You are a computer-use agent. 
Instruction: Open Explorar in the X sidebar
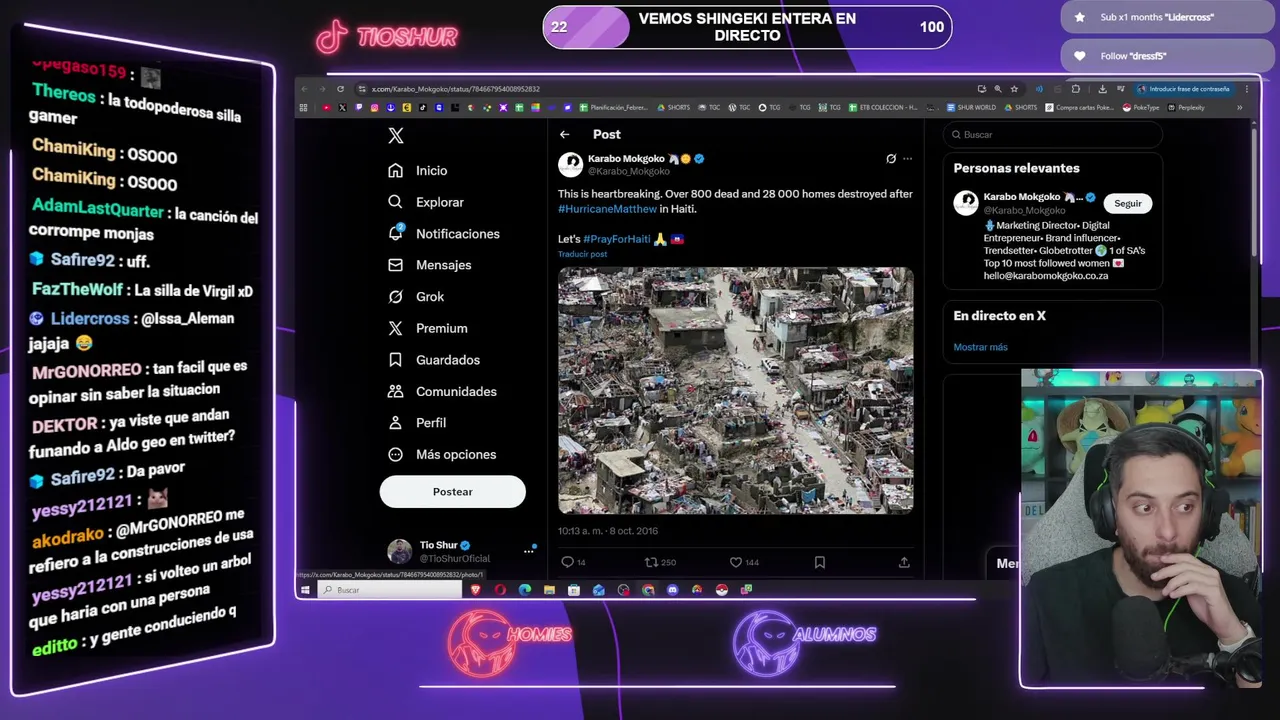(x=426, y=202)
